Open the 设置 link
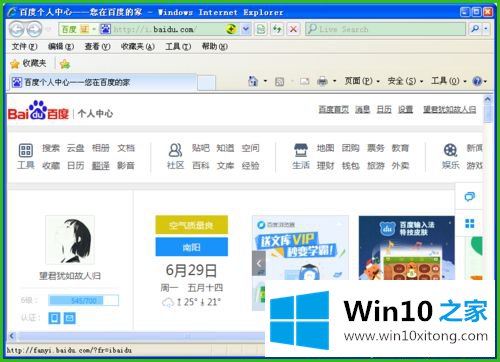500x362 pixels. point(406,109)
